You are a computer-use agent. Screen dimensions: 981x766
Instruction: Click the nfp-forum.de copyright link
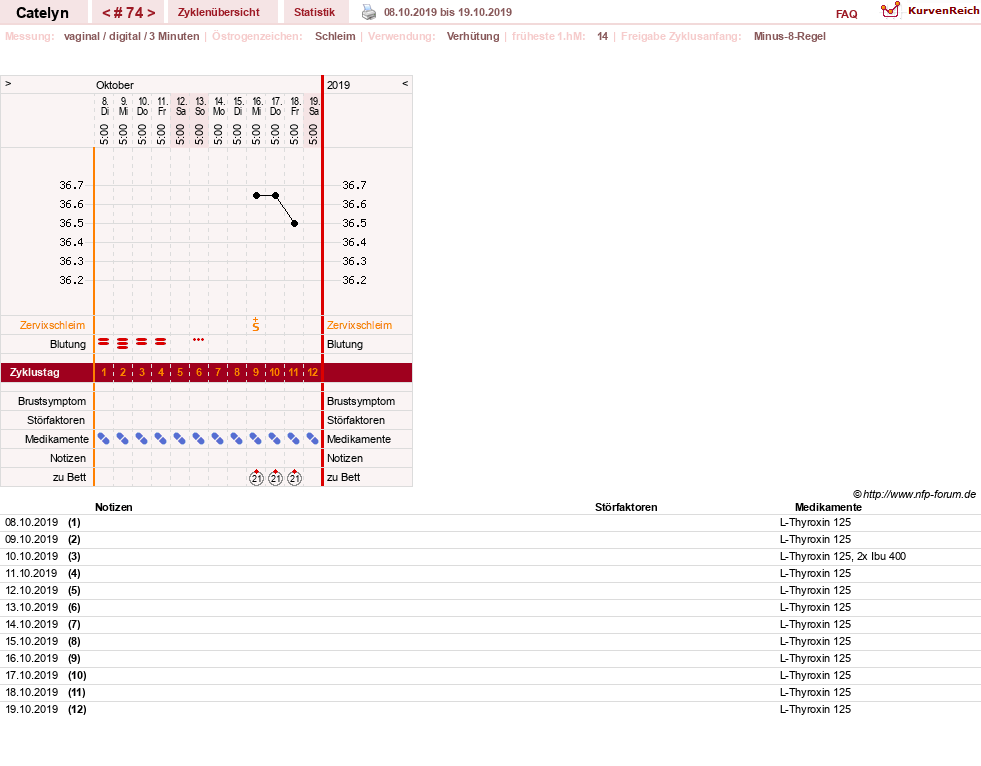(x=914, y=494)
